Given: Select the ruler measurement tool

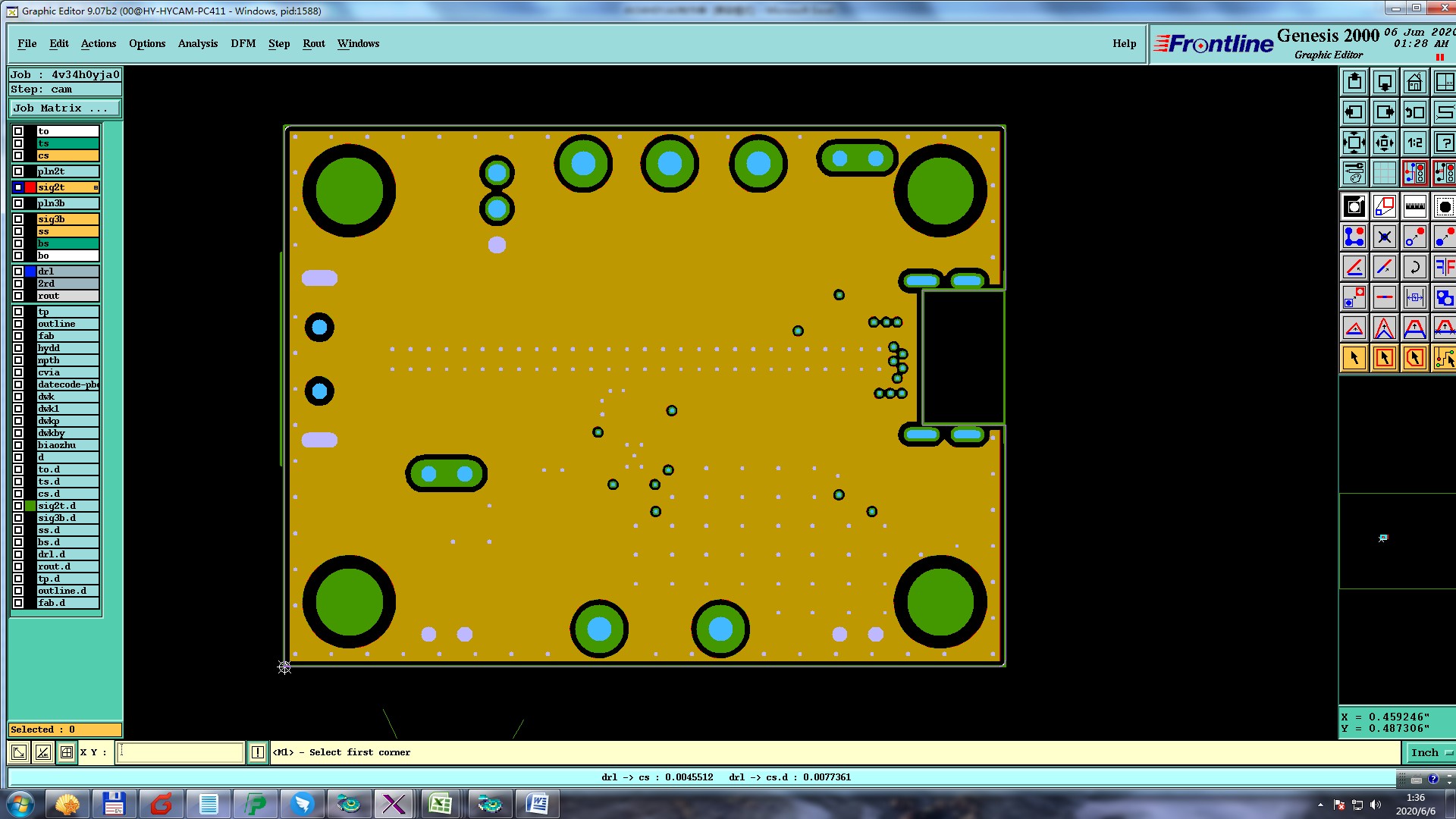Looking at the screenshot, I should (x=1414, y=206).
